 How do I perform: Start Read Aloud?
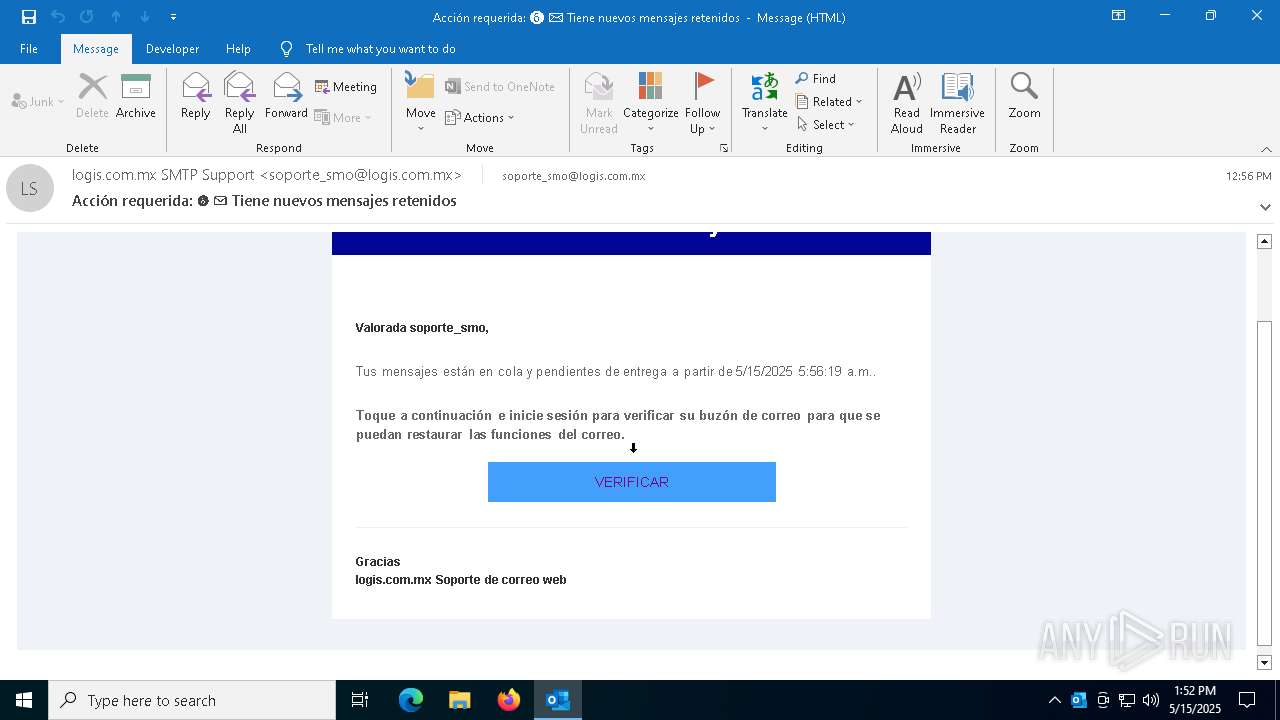tap(907, 102)
